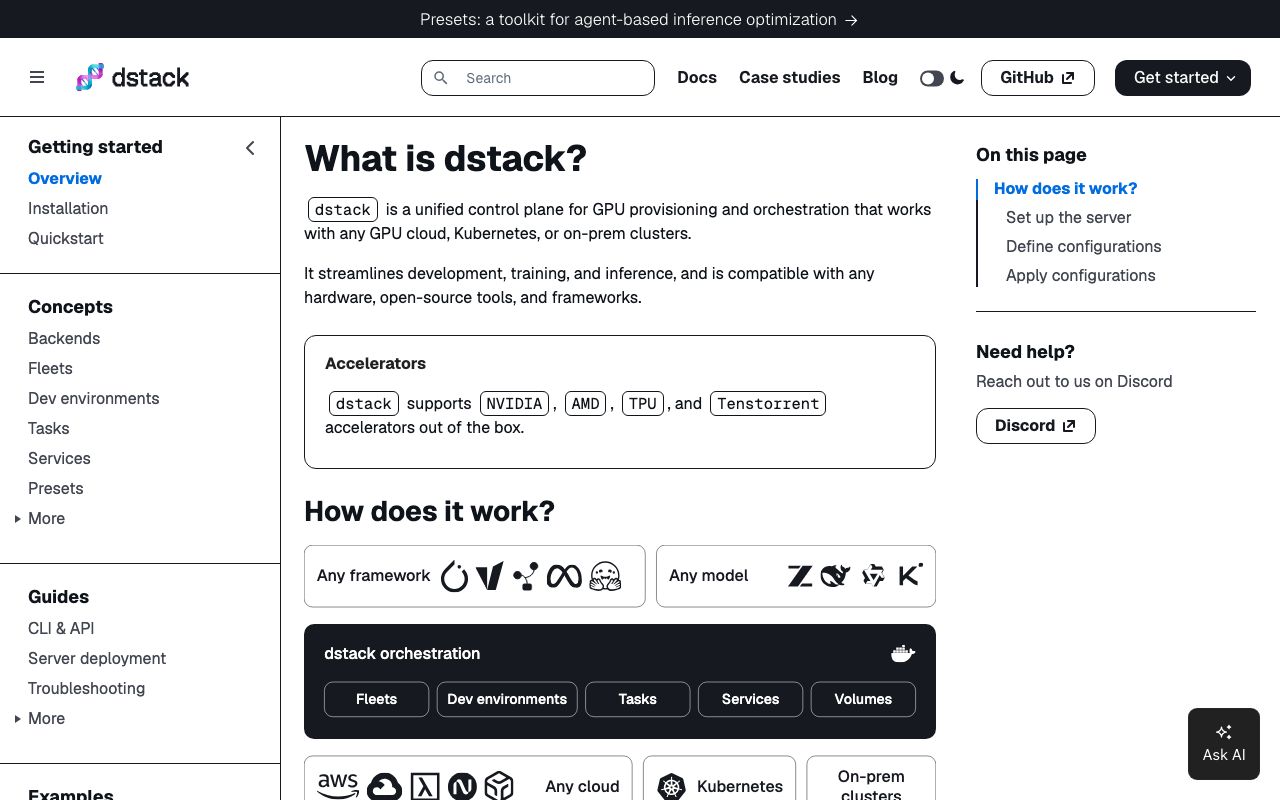Click the NVIDIA code tag
1280x800 pixels.
514,404
